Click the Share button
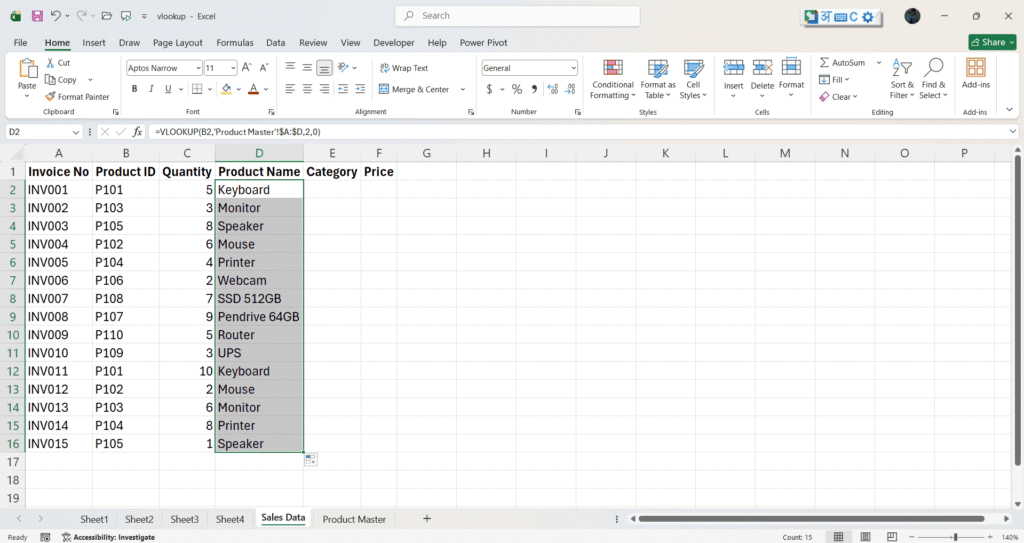 pos(992,42)
